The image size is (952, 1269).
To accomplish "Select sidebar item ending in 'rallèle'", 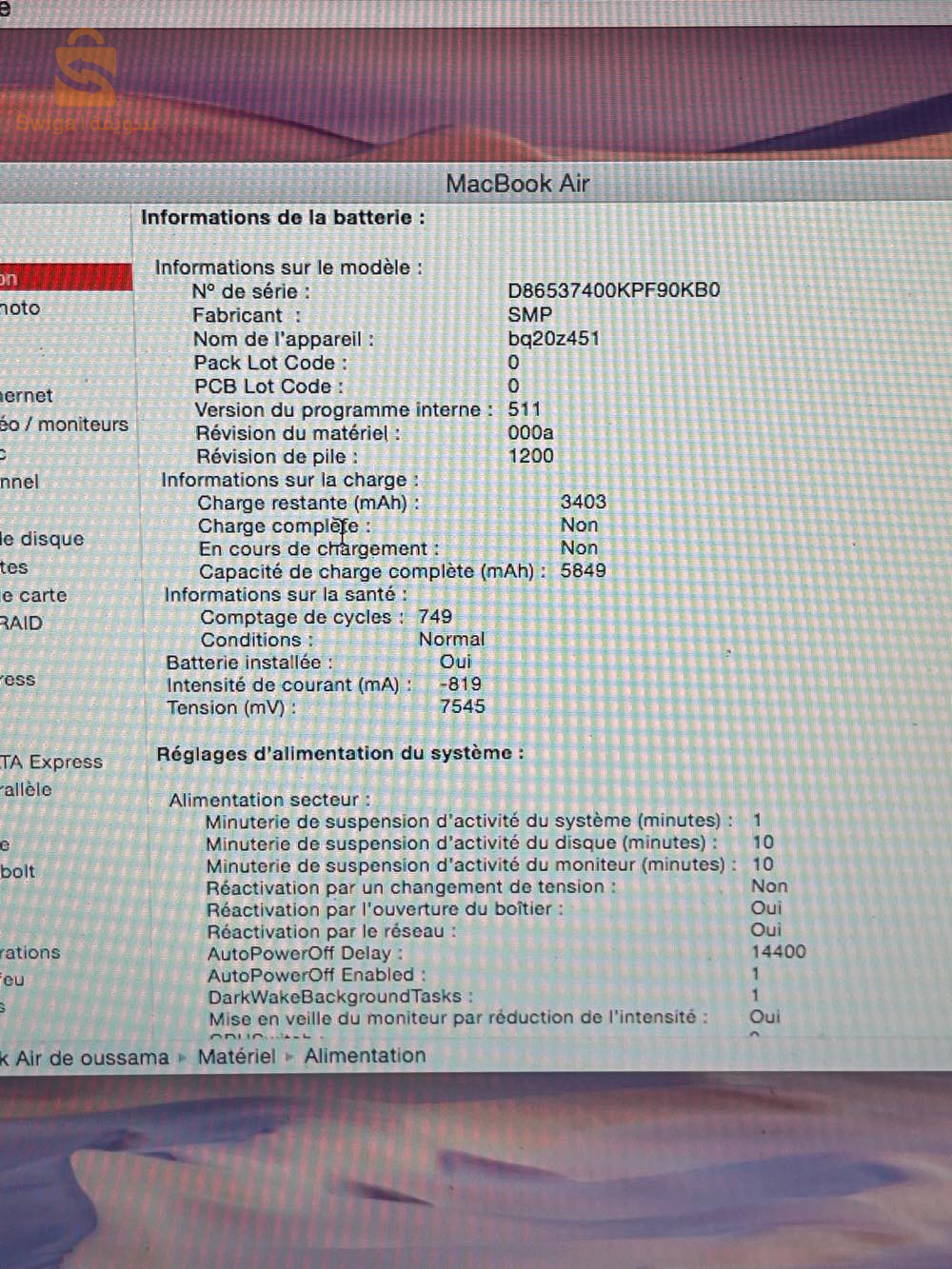I will click(26, 789).
